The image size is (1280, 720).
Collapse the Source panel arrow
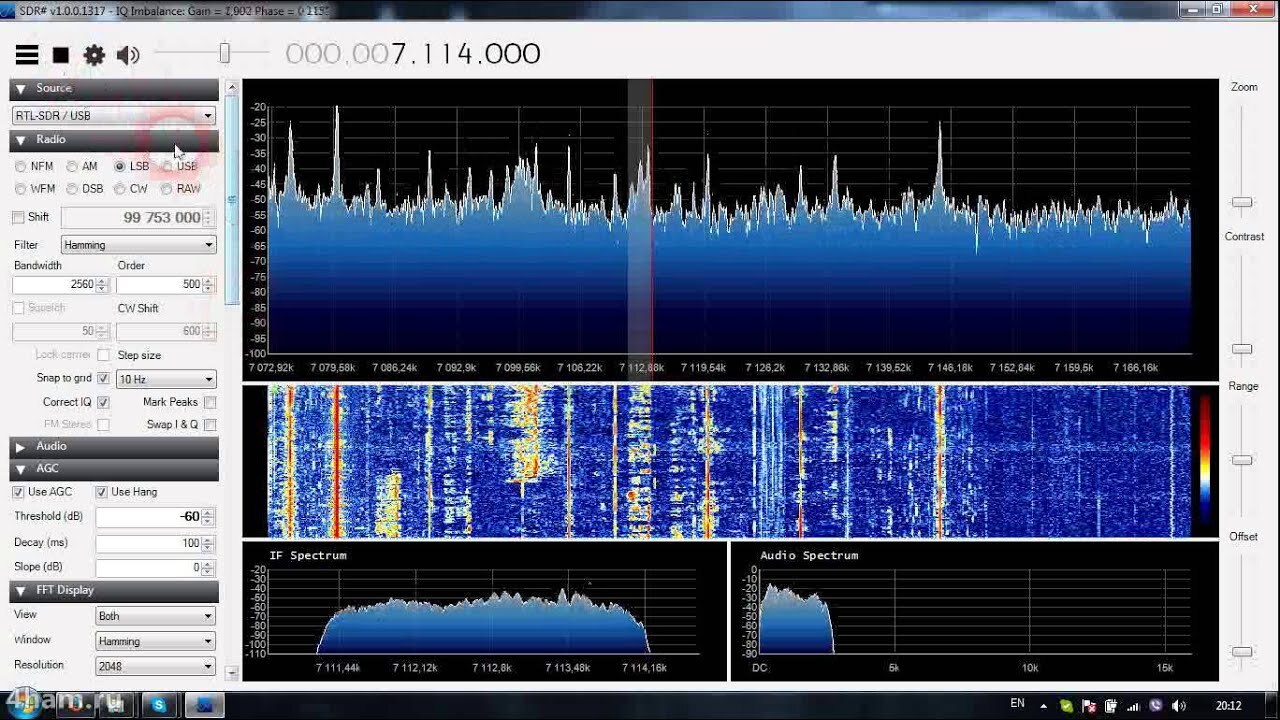[x=20, y=89]
